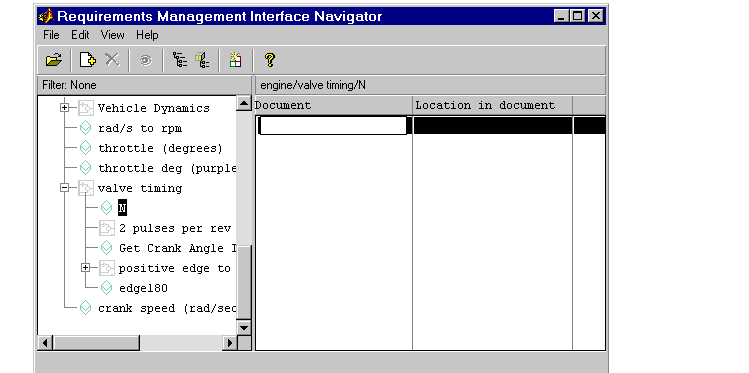
Task: Close the Navigator window
Action: coord(595,16)
